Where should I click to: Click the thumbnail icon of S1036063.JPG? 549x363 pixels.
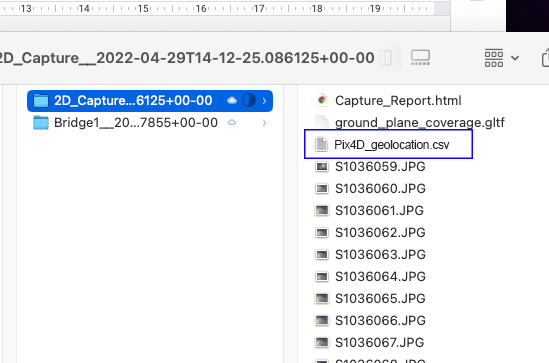pos(322,254)
